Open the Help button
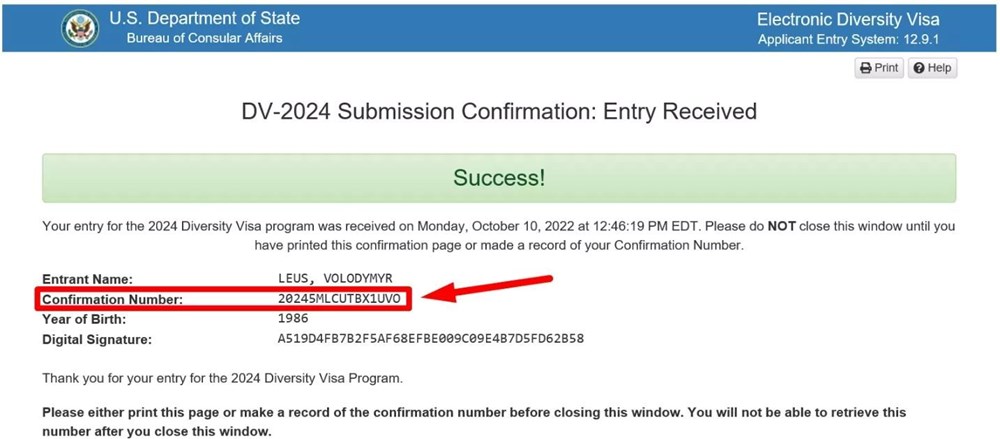Image resolution: width=1000 pixels, height=439 pixels. pos(932,68)
